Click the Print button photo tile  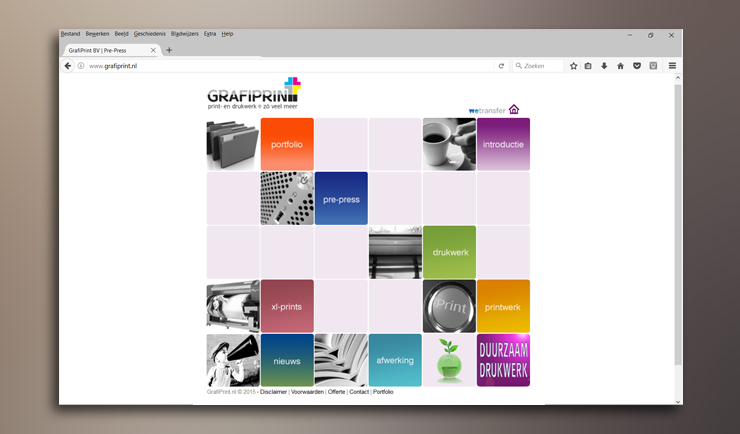tap(449, 306)
